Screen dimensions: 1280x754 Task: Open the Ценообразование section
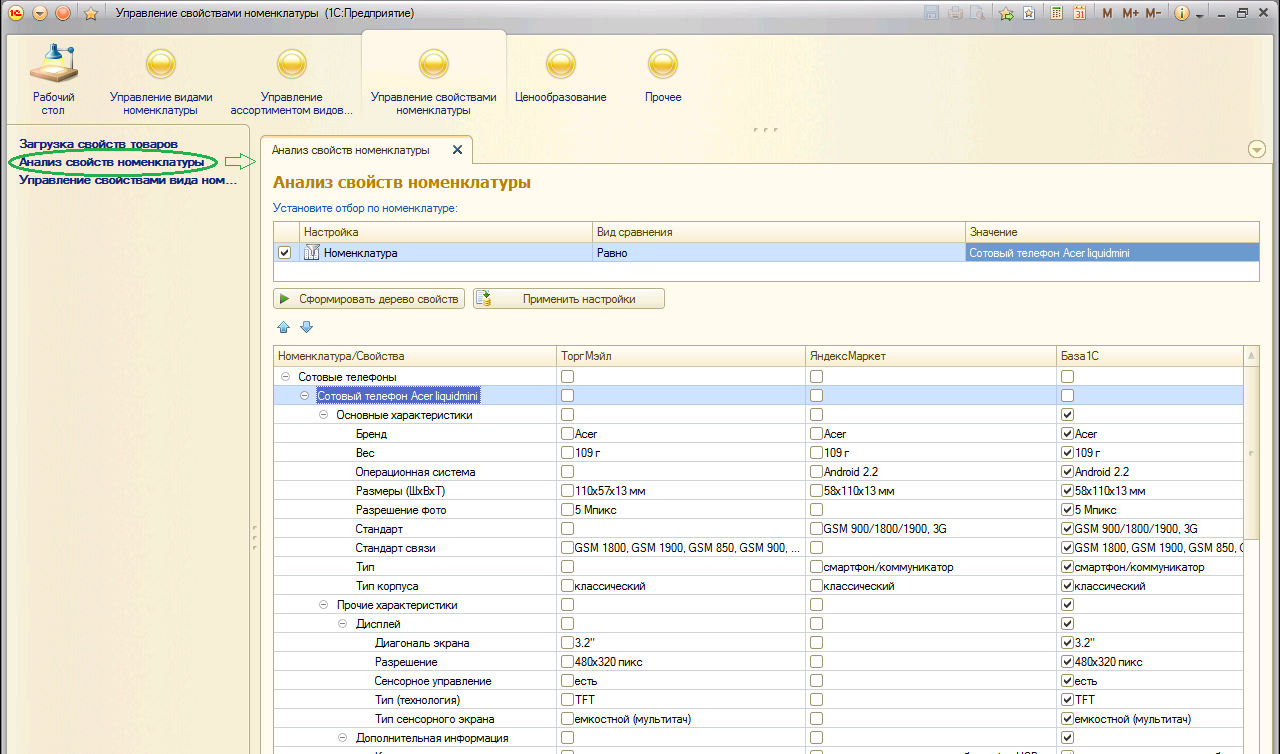click(560, 79)
